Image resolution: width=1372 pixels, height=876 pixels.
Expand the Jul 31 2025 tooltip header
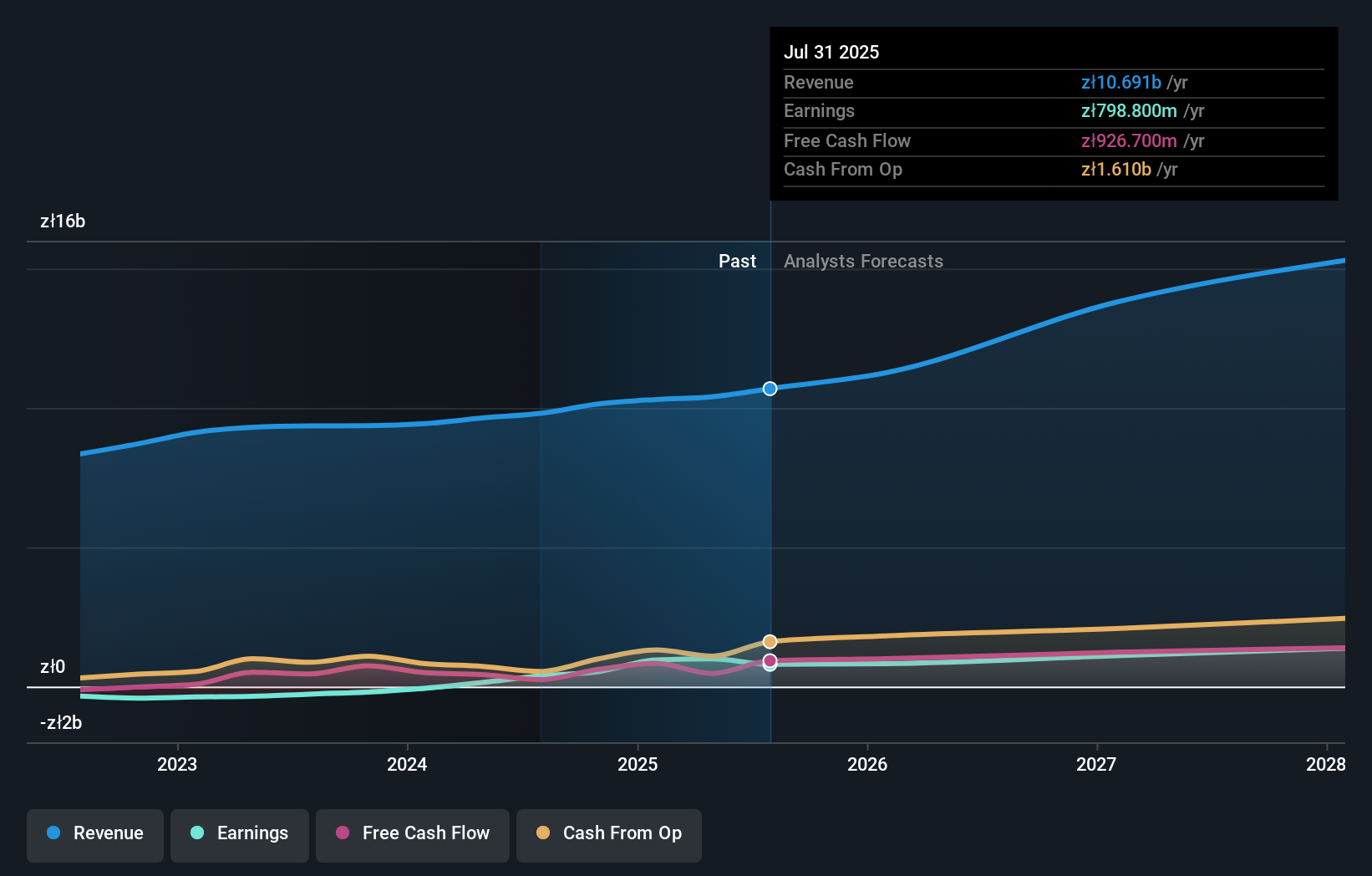coord(831,52)
